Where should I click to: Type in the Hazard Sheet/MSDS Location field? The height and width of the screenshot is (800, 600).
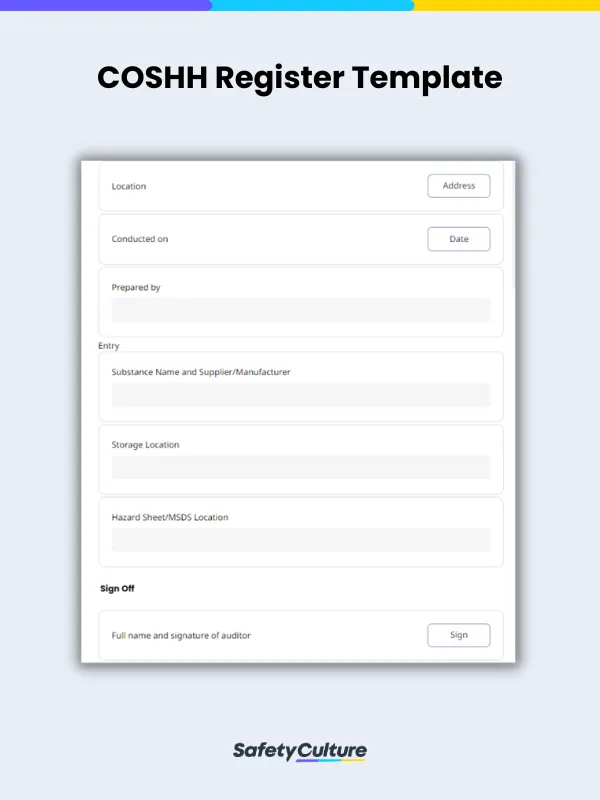(301, 540)
